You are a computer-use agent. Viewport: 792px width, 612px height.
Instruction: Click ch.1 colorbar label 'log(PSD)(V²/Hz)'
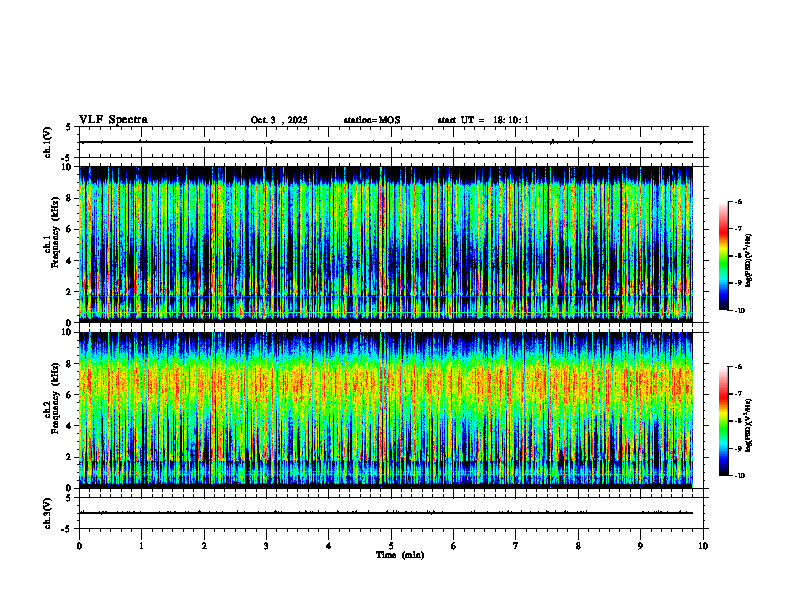pos(749,261)
